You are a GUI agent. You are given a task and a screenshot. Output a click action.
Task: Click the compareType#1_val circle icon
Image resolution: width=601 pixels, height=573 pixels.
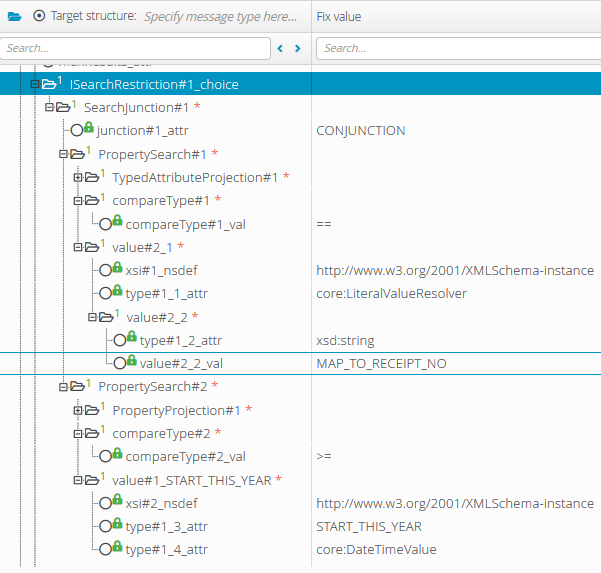[105, 224]
